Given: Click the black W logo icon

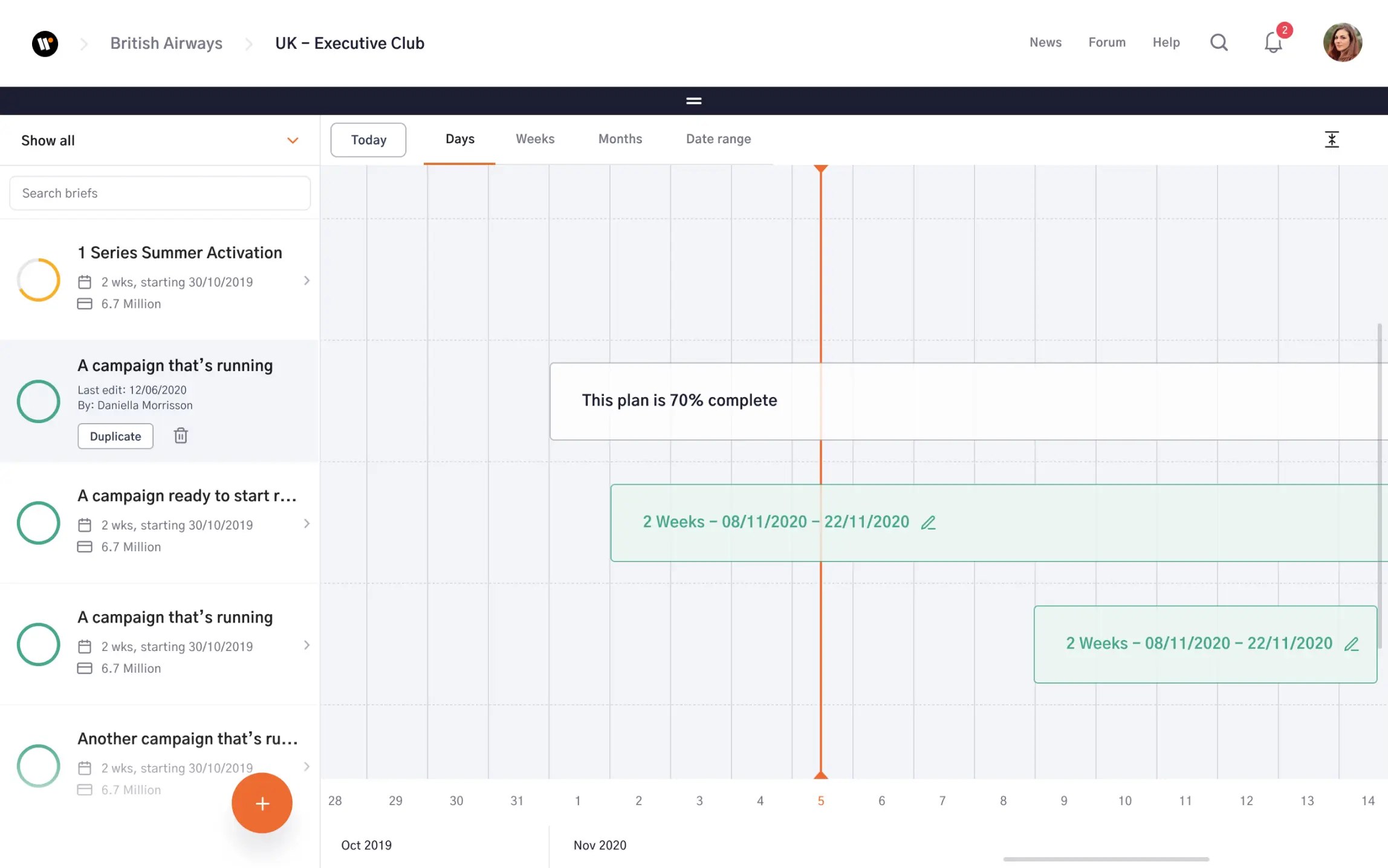Looking at the screenshot, I should pyautogui.click(x=45, y=44).
